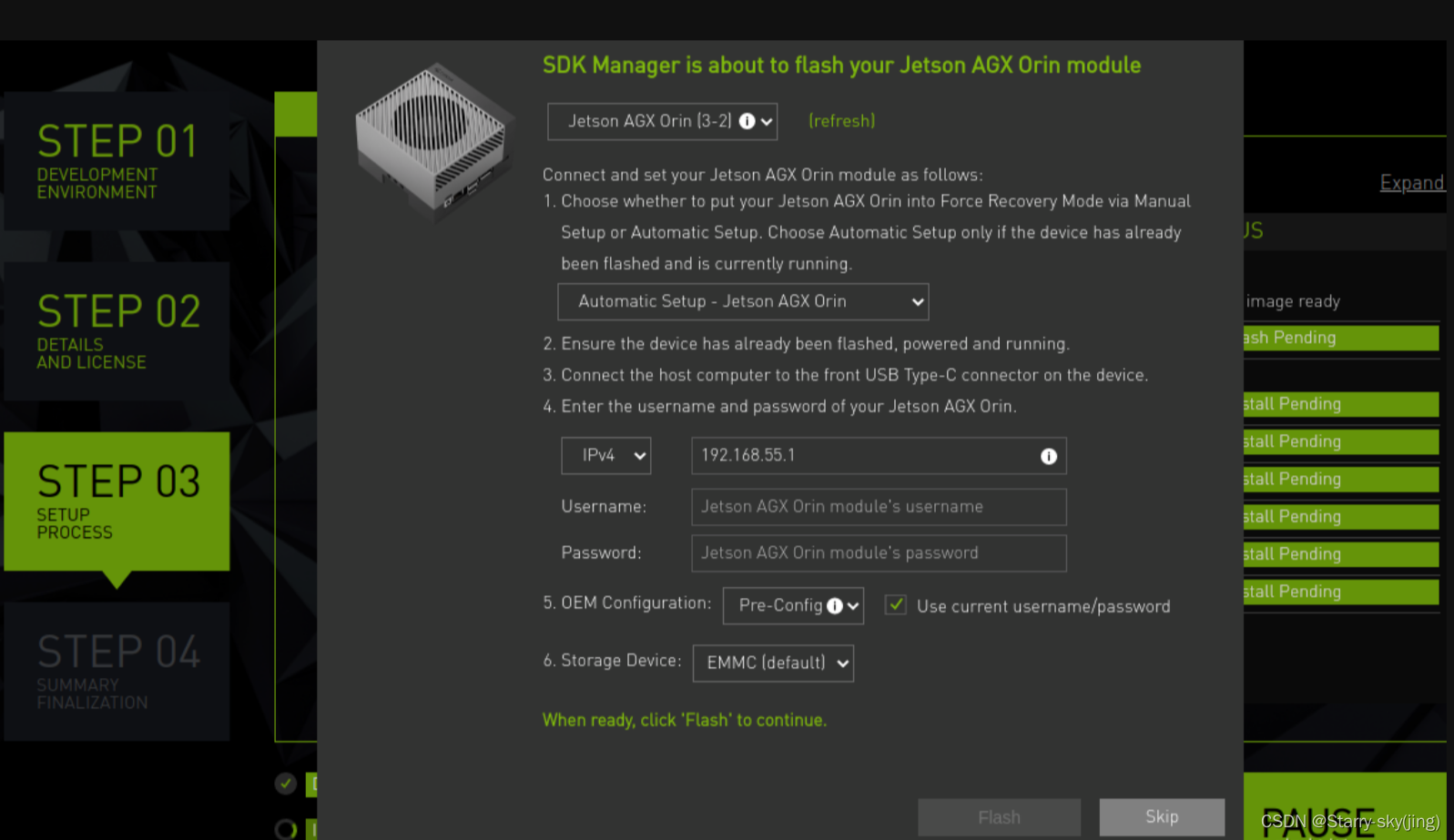
Task: Go to STEP 04 Summary Finalization
Action: click(117, 672)
